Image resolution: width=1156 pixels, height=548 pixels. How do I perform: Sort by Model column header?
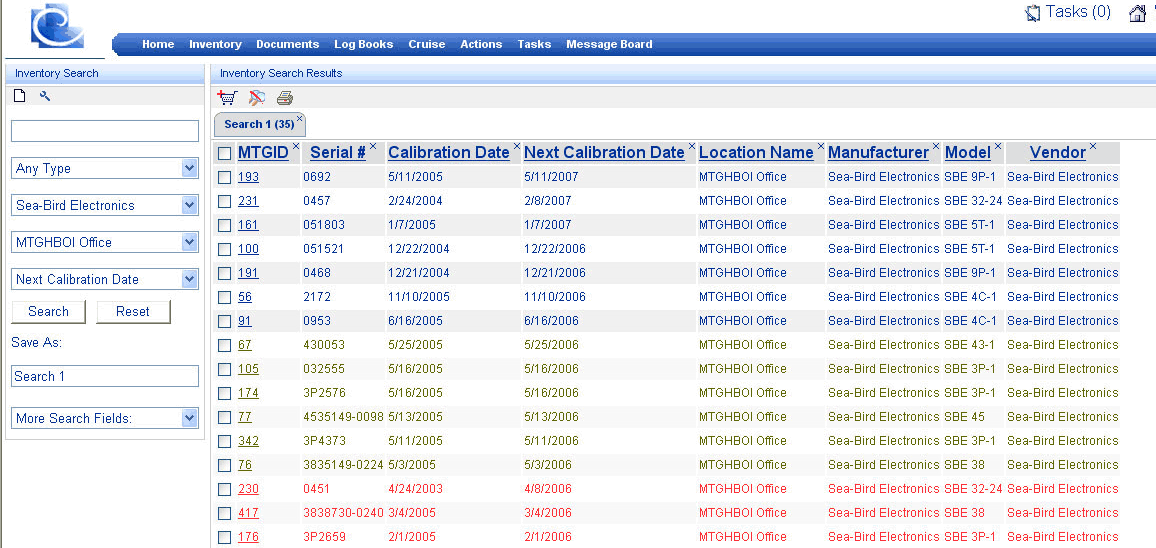tap(968, 153)
